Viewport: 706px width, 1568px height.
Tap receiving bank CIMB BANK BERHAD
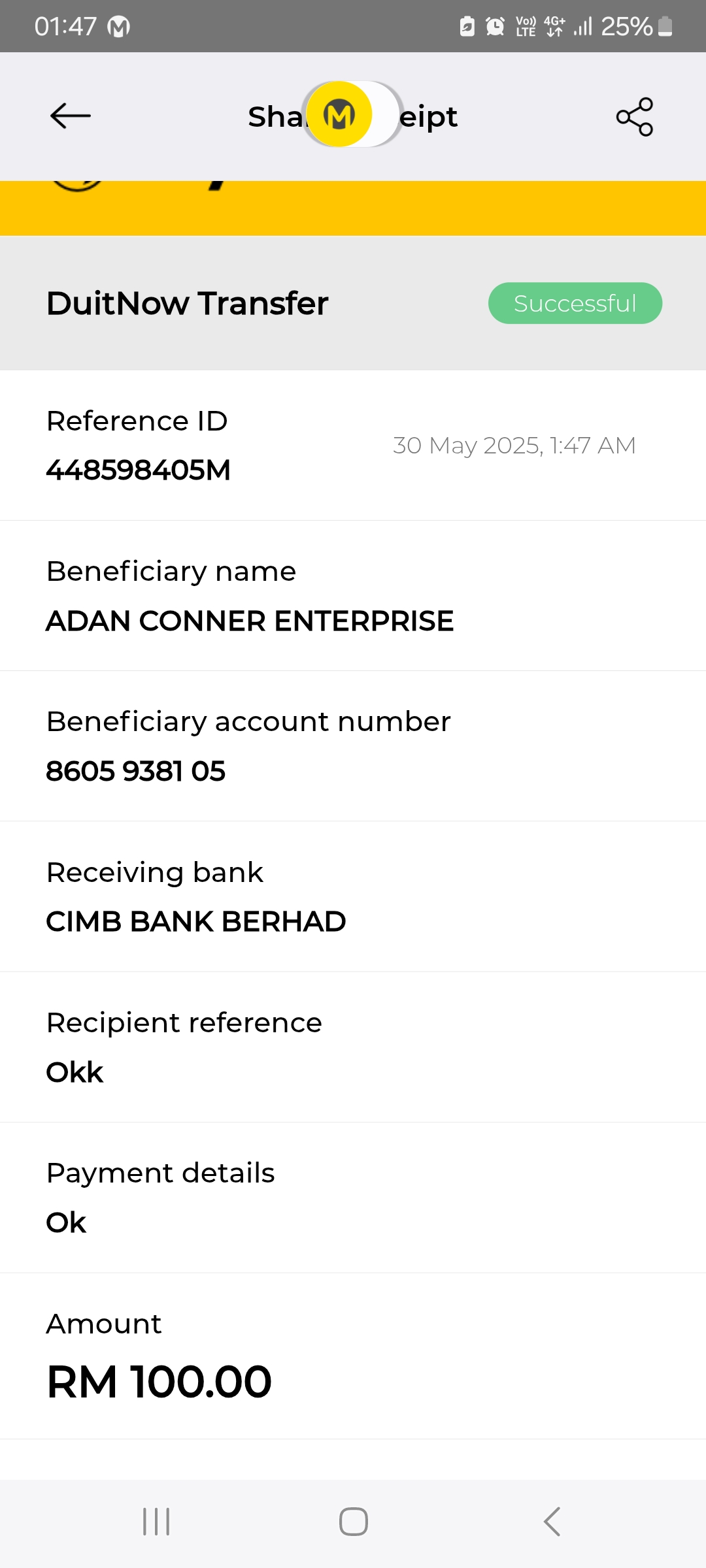coord(196,921)
